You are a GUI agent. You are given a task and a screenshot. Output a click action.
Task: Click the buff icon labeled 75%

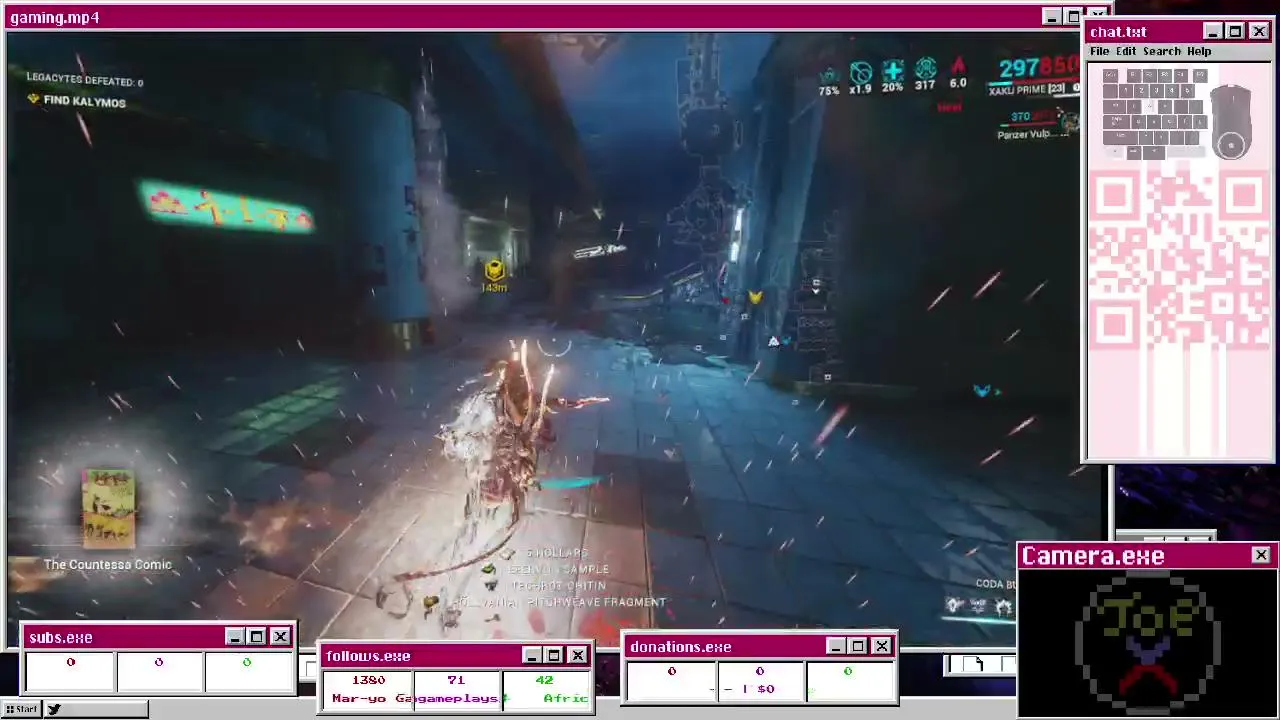(829, 75)
